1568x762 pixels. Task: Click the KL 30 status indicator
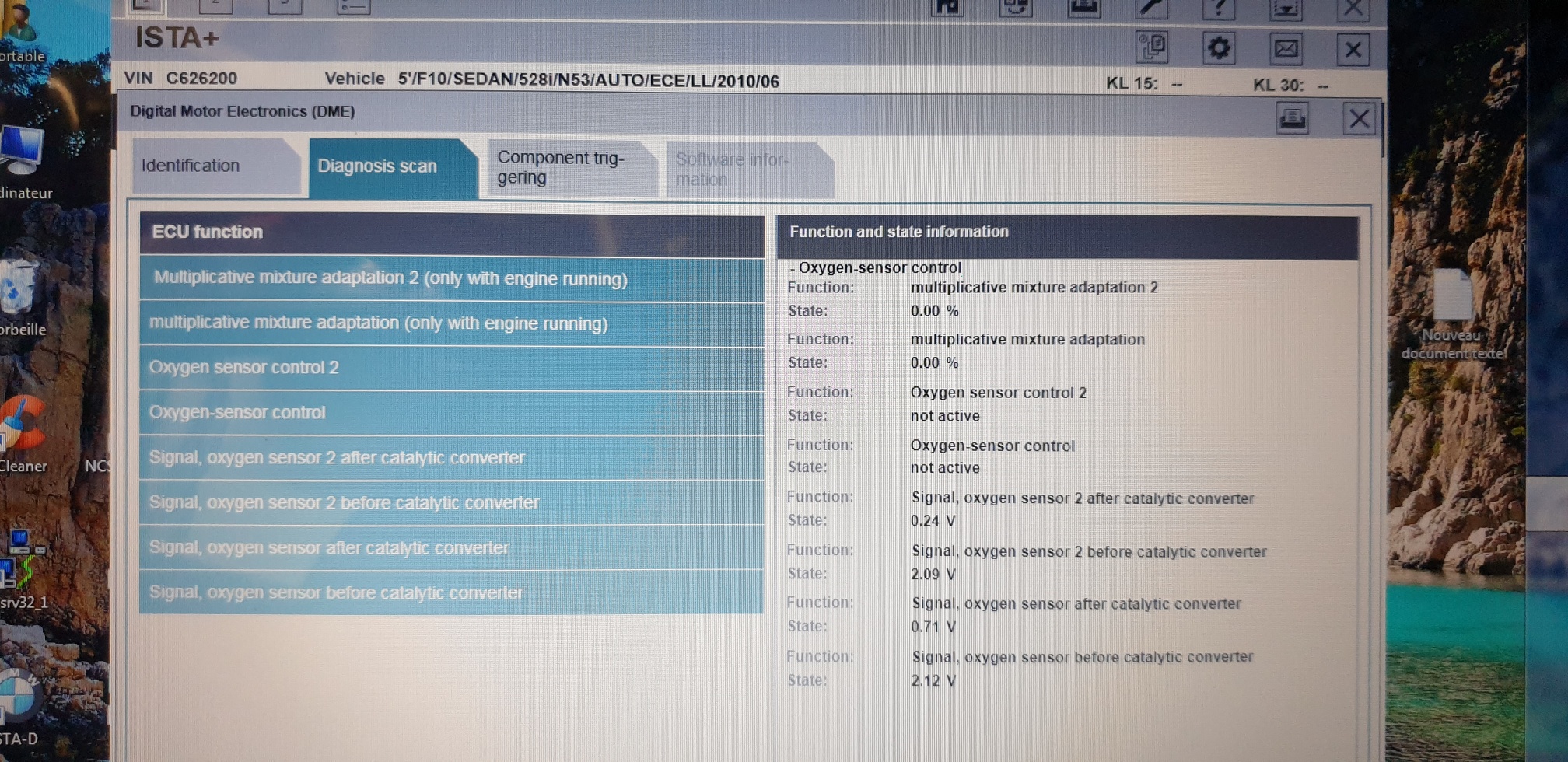1290,85
